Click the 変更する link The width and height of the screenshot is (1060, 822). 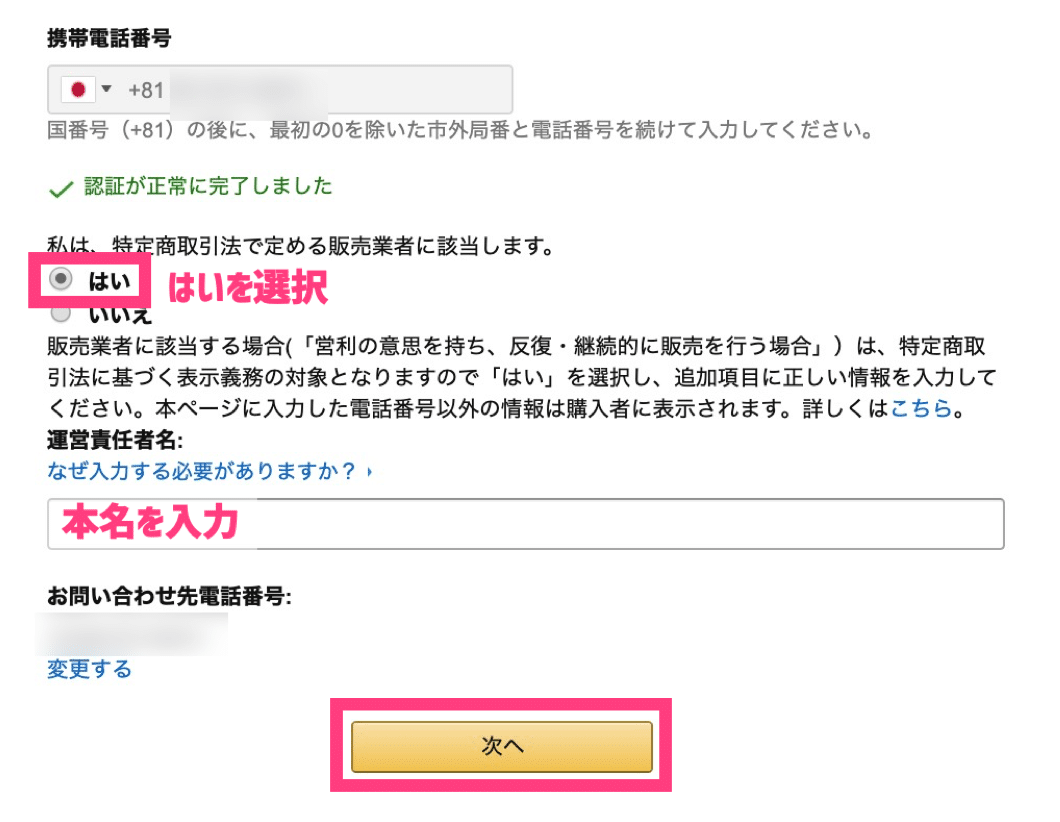(x=89, y=669)
